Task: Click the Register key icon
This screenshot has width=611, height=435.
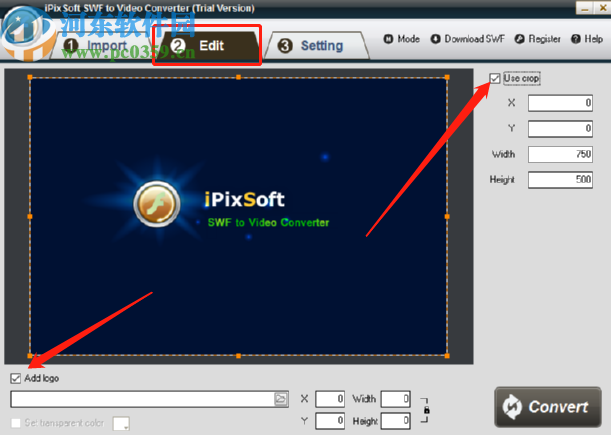Action: [519, 39]
